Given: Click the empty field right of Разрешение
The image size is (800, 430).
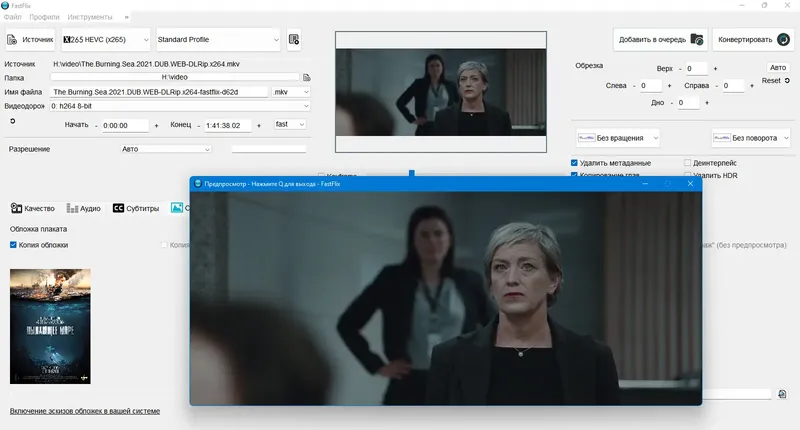Looking at the screenshot, I should [269, 149].
